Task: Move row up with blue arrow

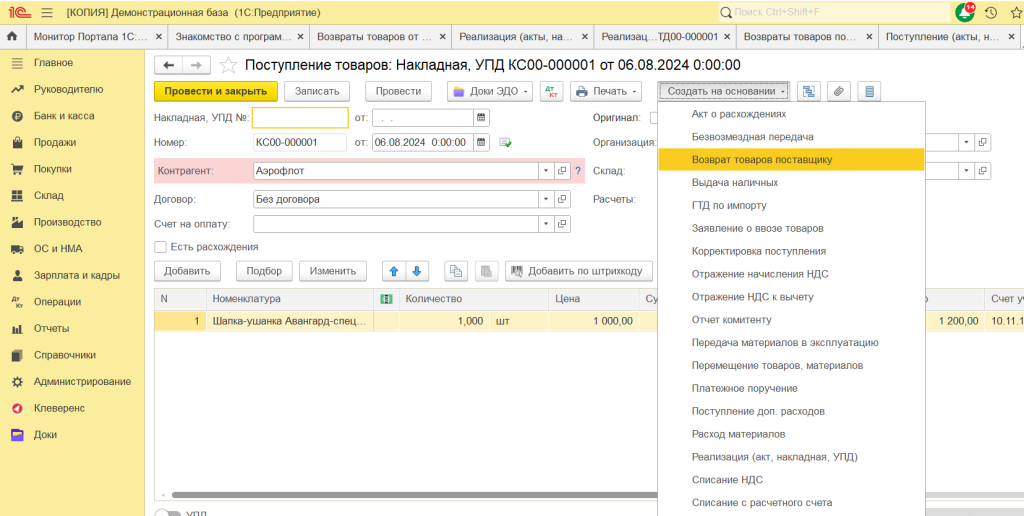Action: (393, 270)
